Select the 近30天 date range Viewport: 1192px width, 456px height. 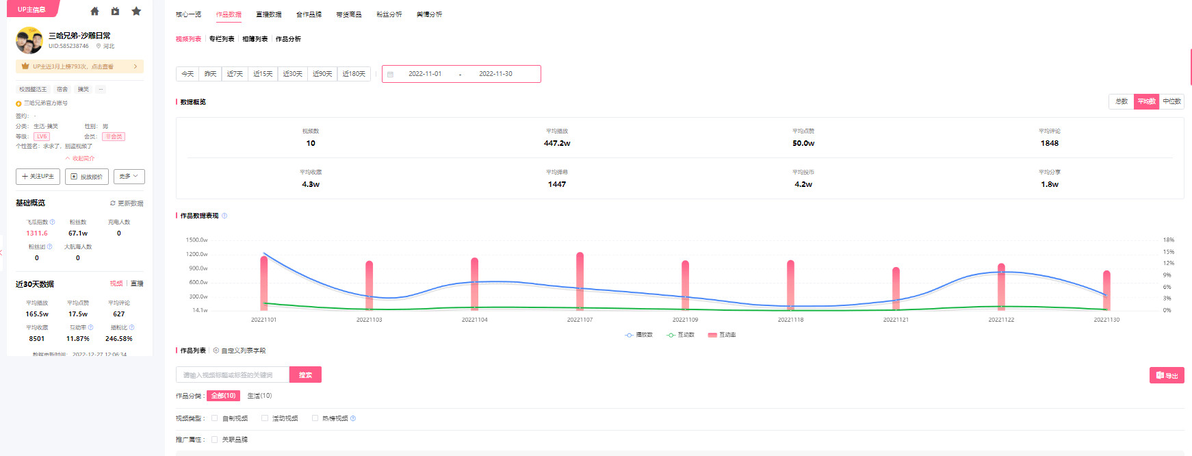(x=293, y=74)
